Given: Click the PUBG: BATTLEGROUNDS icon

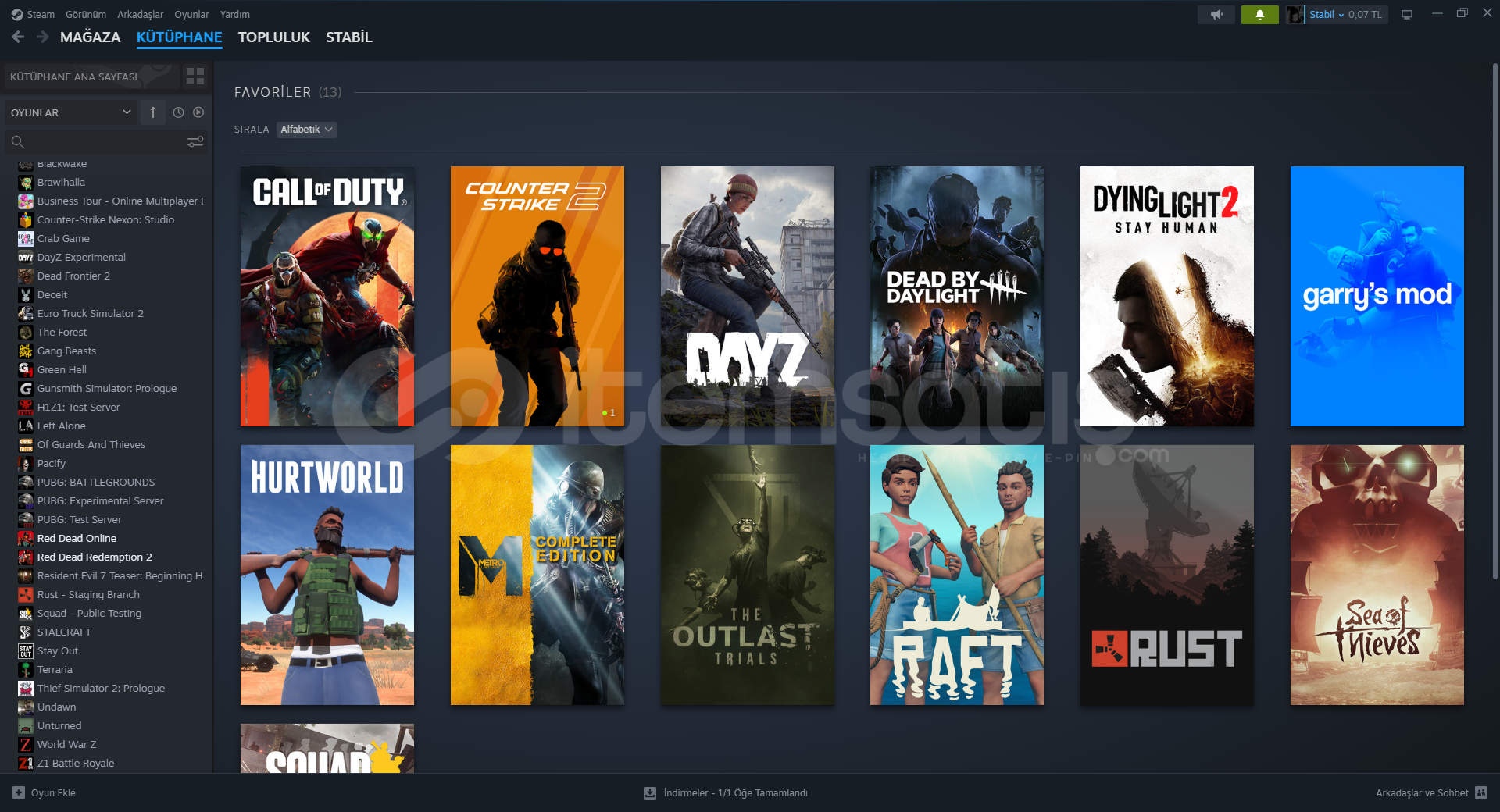Looking at the screenshot, I should pyautogui.click(x=26, y=482).
